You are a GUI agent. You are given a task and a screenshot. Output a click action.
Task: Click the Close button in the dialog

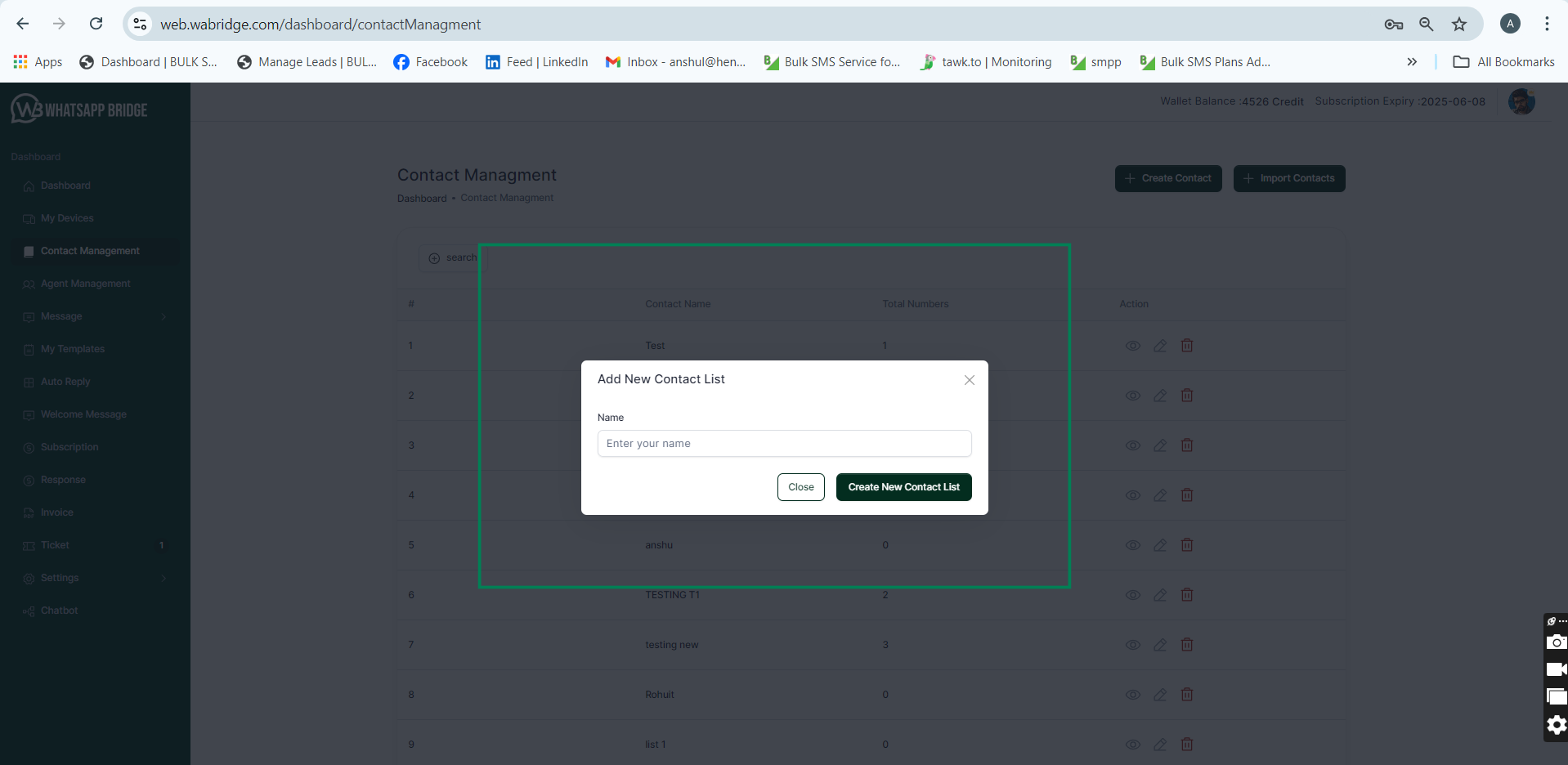pyautogui.click(x=801, y=487)
